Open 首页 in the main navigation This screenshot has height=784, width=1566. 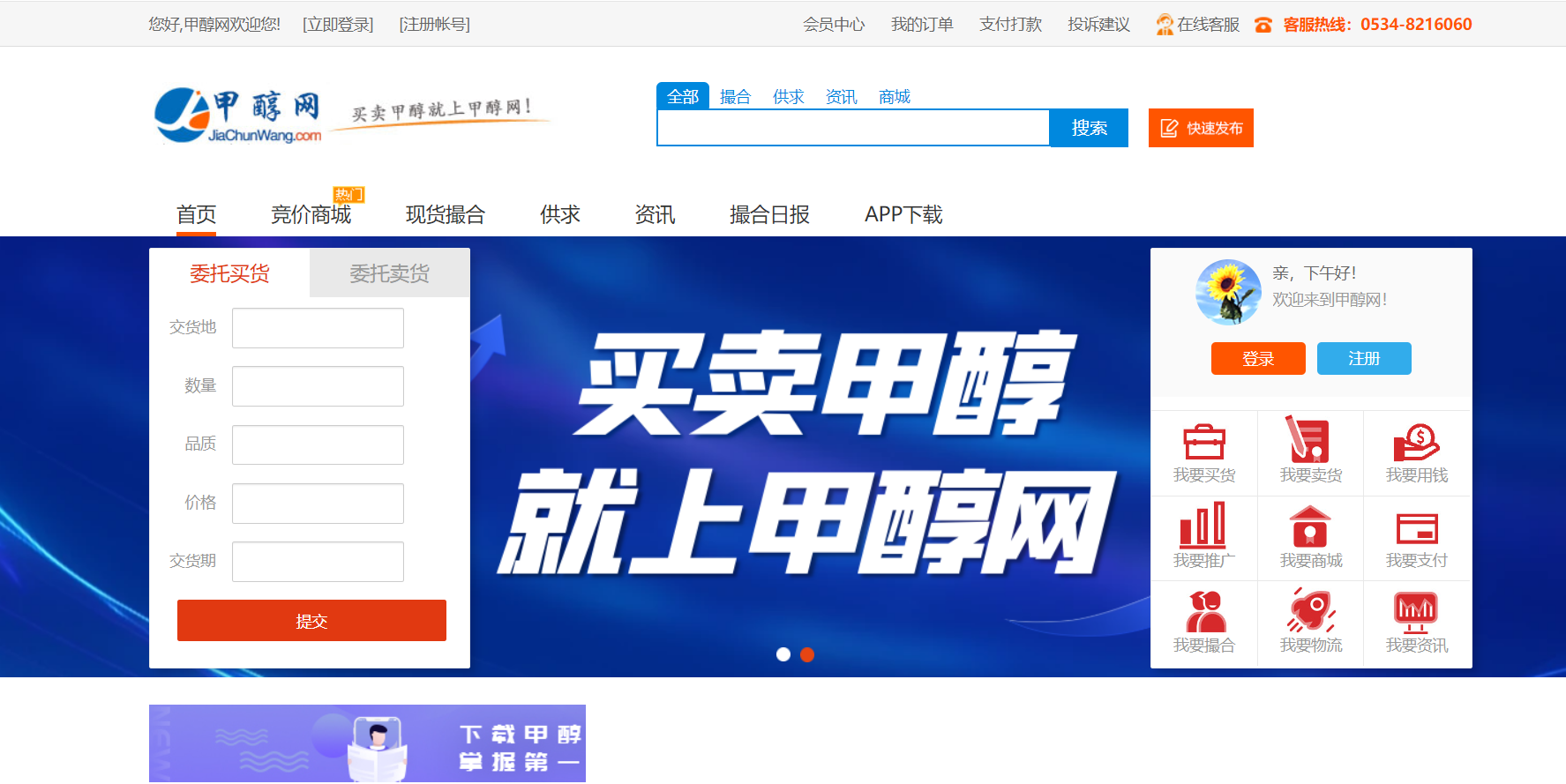196,214
